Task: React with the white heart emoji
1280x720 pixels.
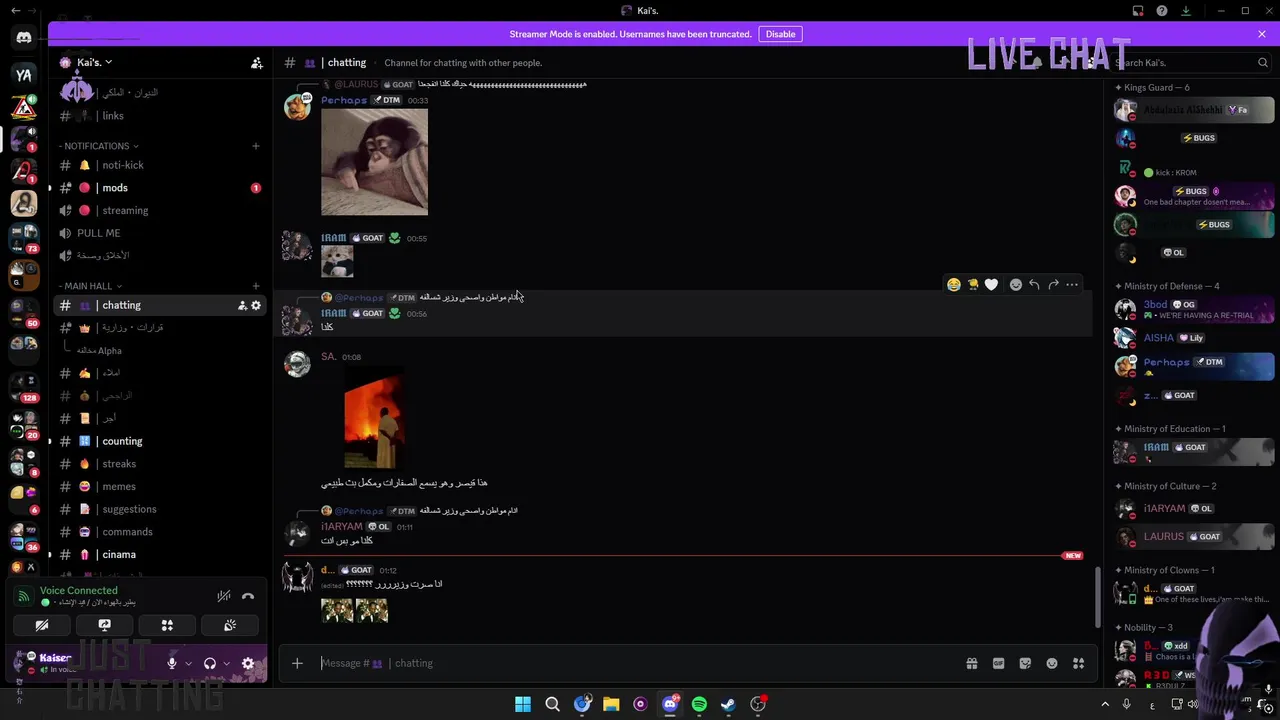Action: point(991,285)
